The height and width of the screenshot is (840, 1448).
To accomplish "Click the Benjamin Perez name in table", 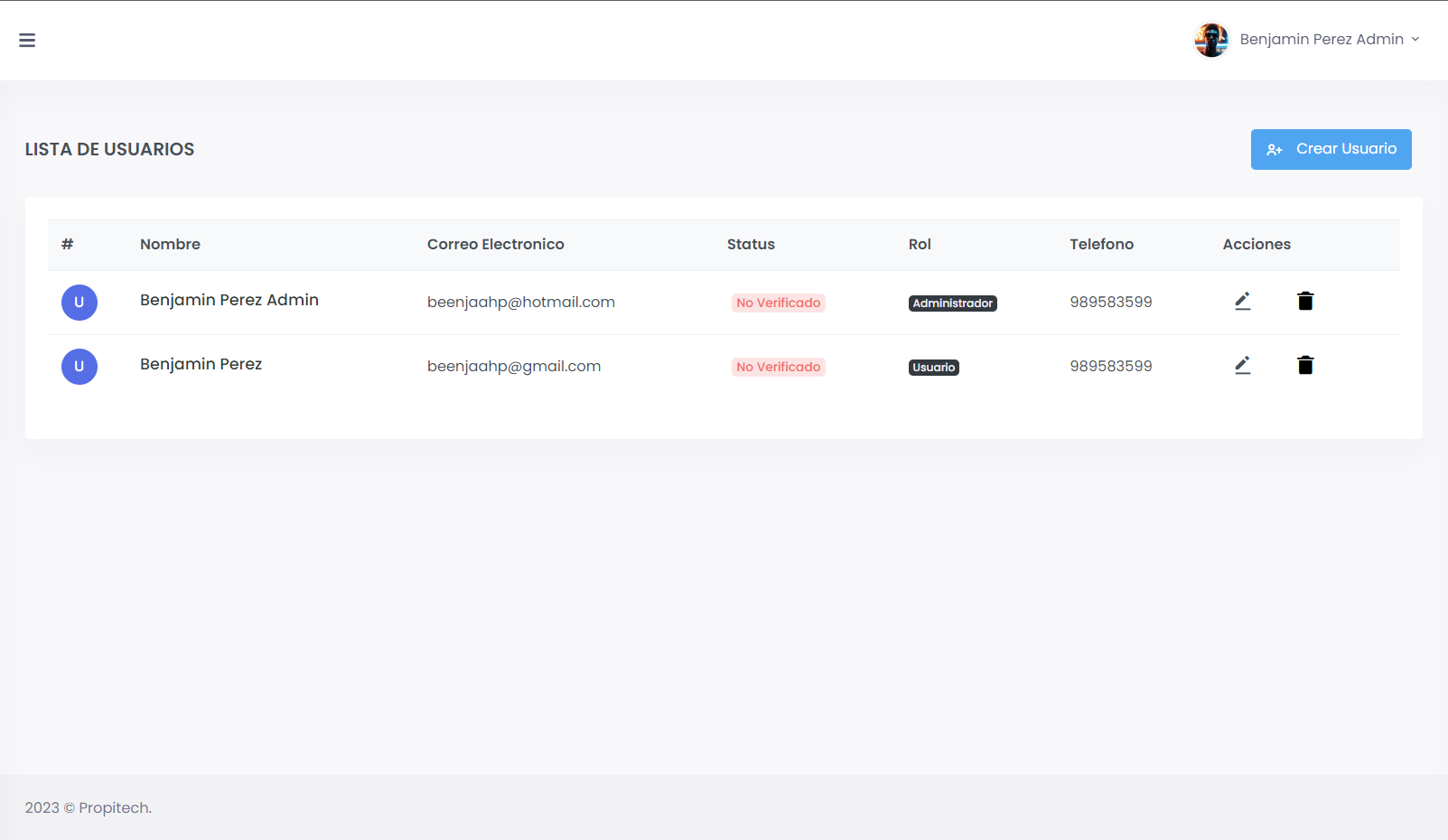I will coord(201,364).
